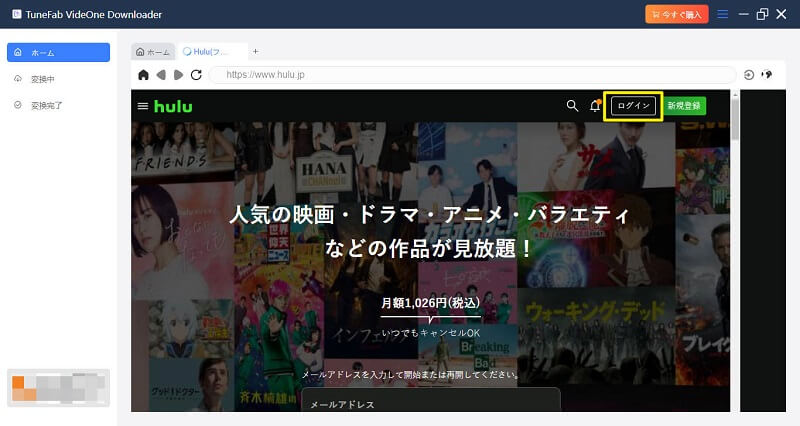The image size is (800, 426).
Task: Click the 月額1,026円(税込) text
Action: (431, 303)
